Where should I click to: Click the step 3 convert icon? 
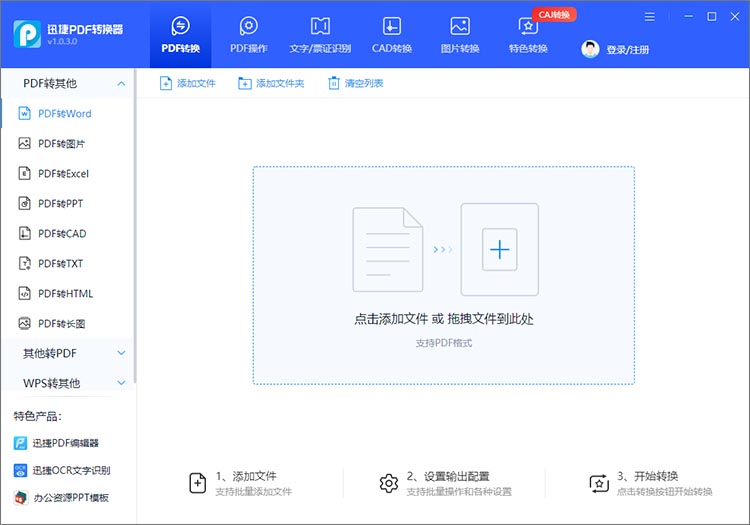pyautogui.click(x=599, y=483)
